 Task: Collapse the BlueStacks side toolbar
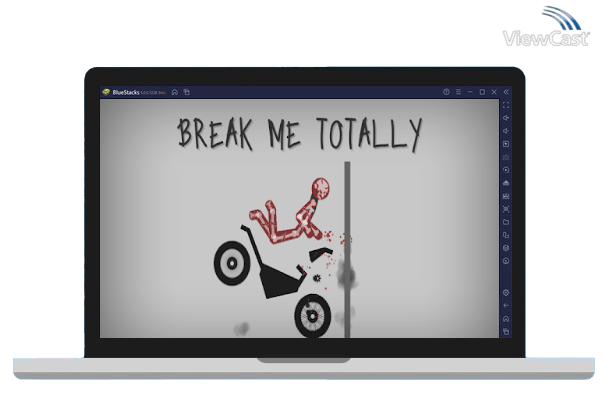[x=506, y=92]
